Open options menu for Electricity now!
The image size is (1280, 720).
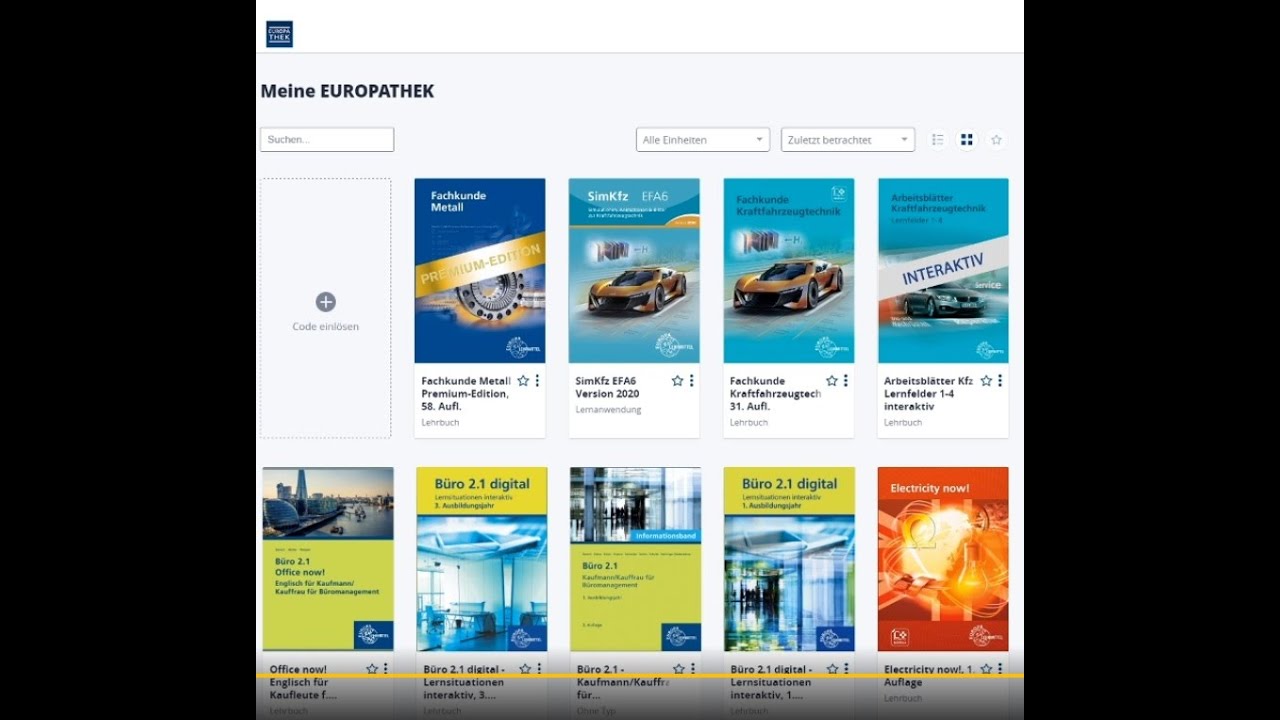click(1000, 669)
